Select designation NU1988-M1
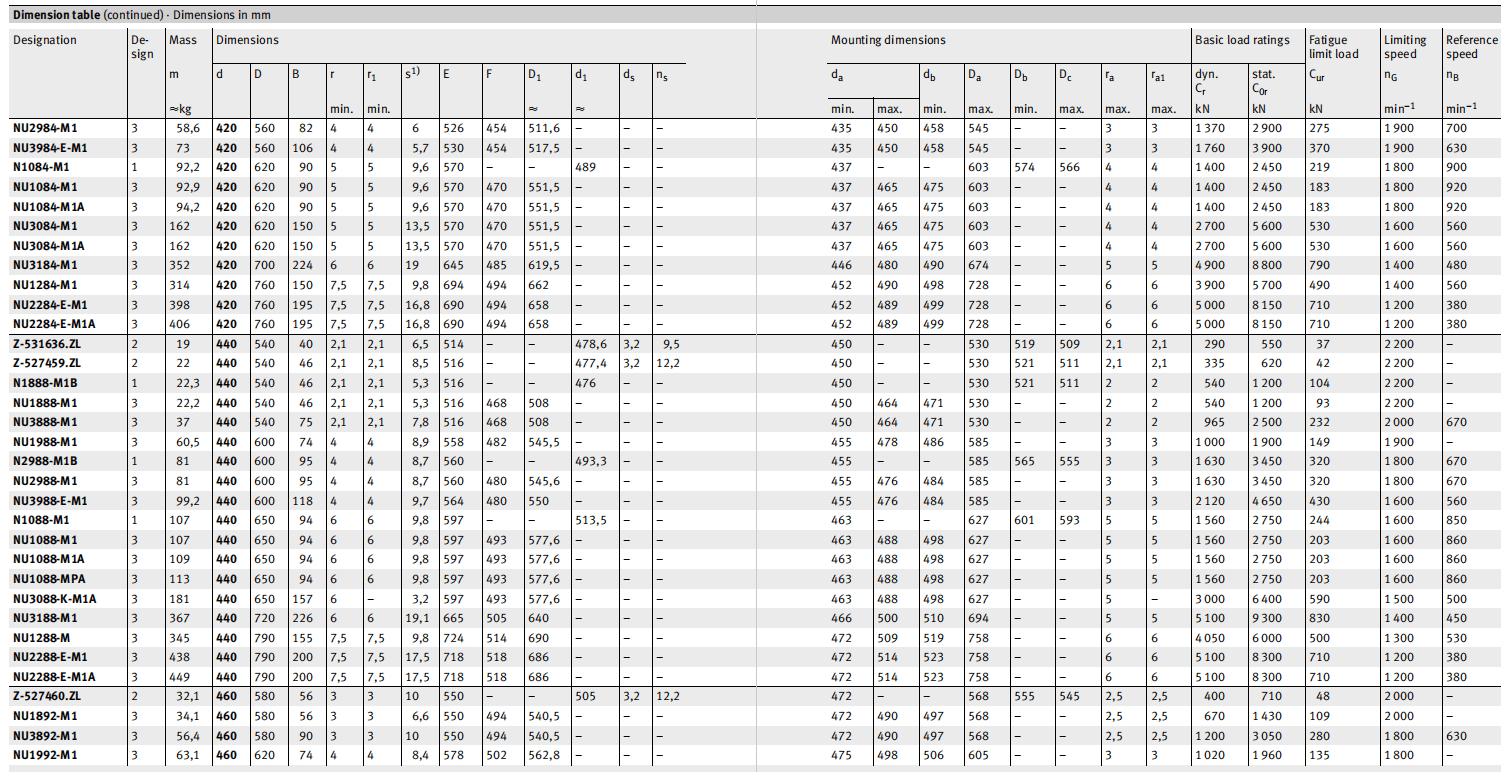1501x772 pixels. (44, 441)
